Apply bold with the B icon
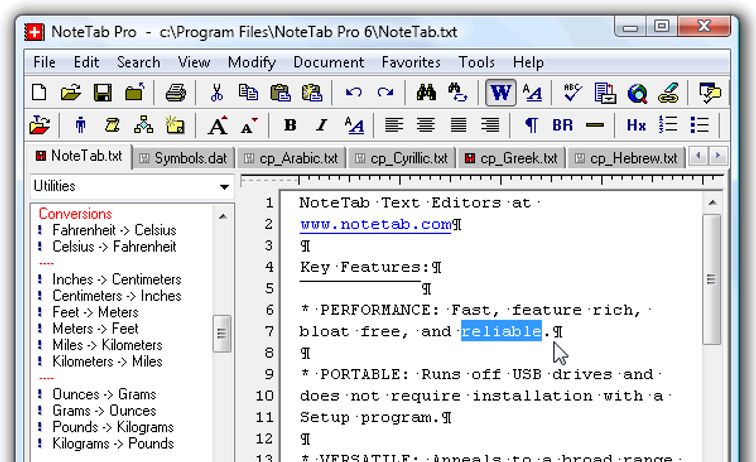 (290, 126)
